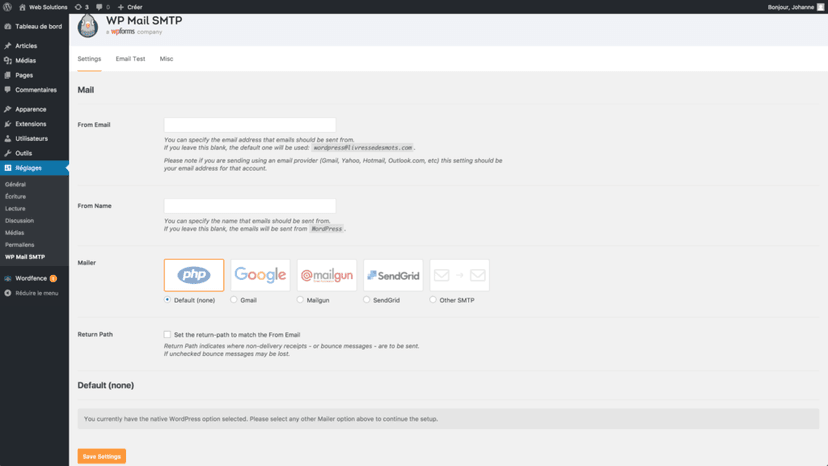Click the Save Settings button
Image resolution: width=828 pixels, height=466 pixels.
pos(101,456)
